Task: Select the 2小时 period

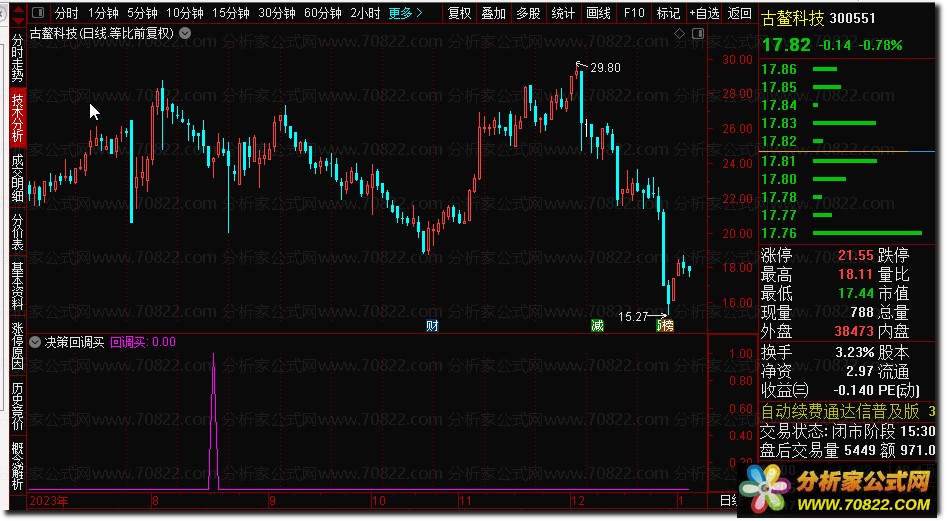Action: tap(365, 13)
